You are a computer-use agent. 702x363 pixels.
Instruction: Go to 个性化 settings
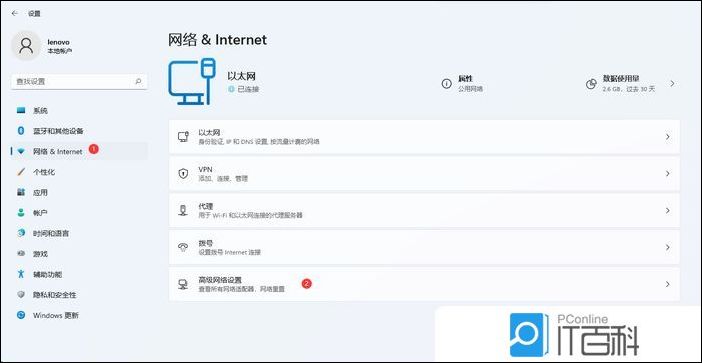[x=79, y=172]
